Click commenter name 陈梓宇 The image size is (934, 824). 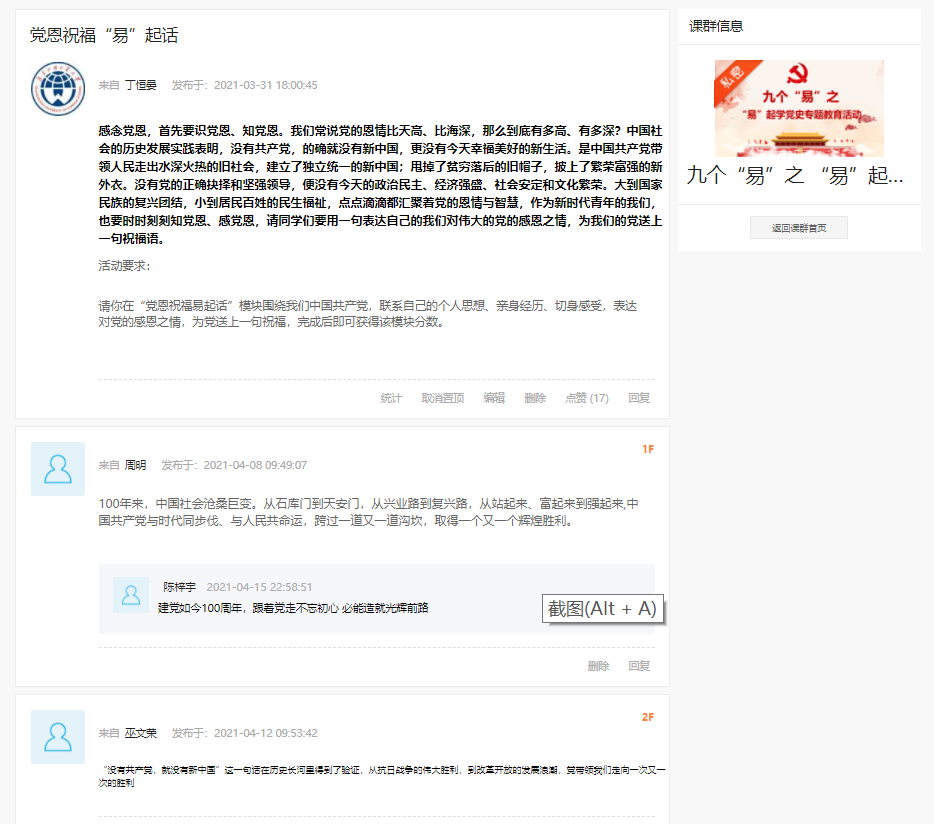[180, 587]
